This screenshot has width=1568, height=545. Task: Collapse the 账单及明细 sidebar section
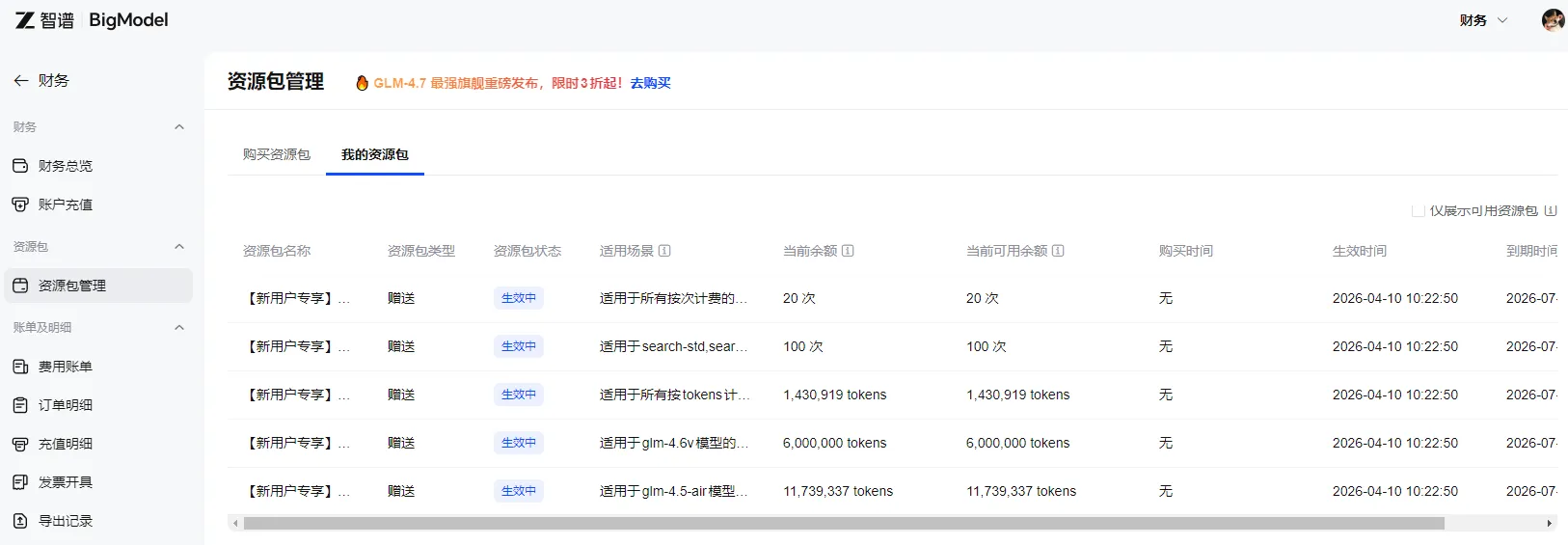click(179, 328)
